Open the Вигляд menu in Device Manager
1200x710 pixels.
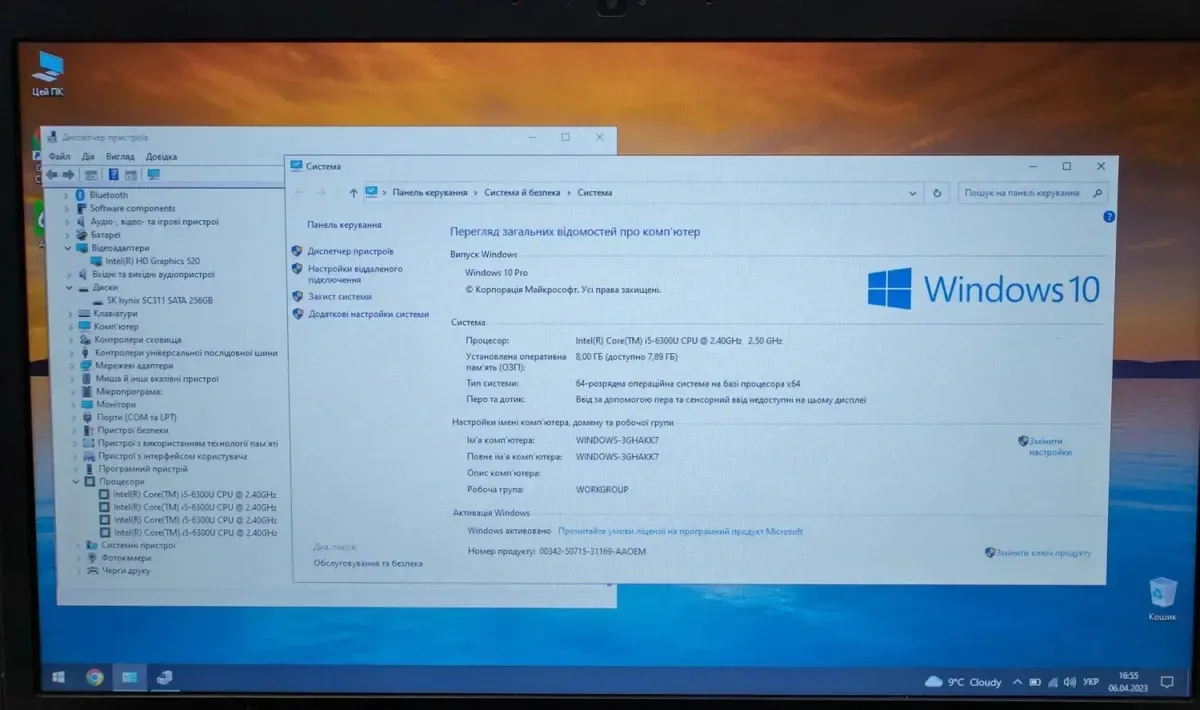point(120,157)
